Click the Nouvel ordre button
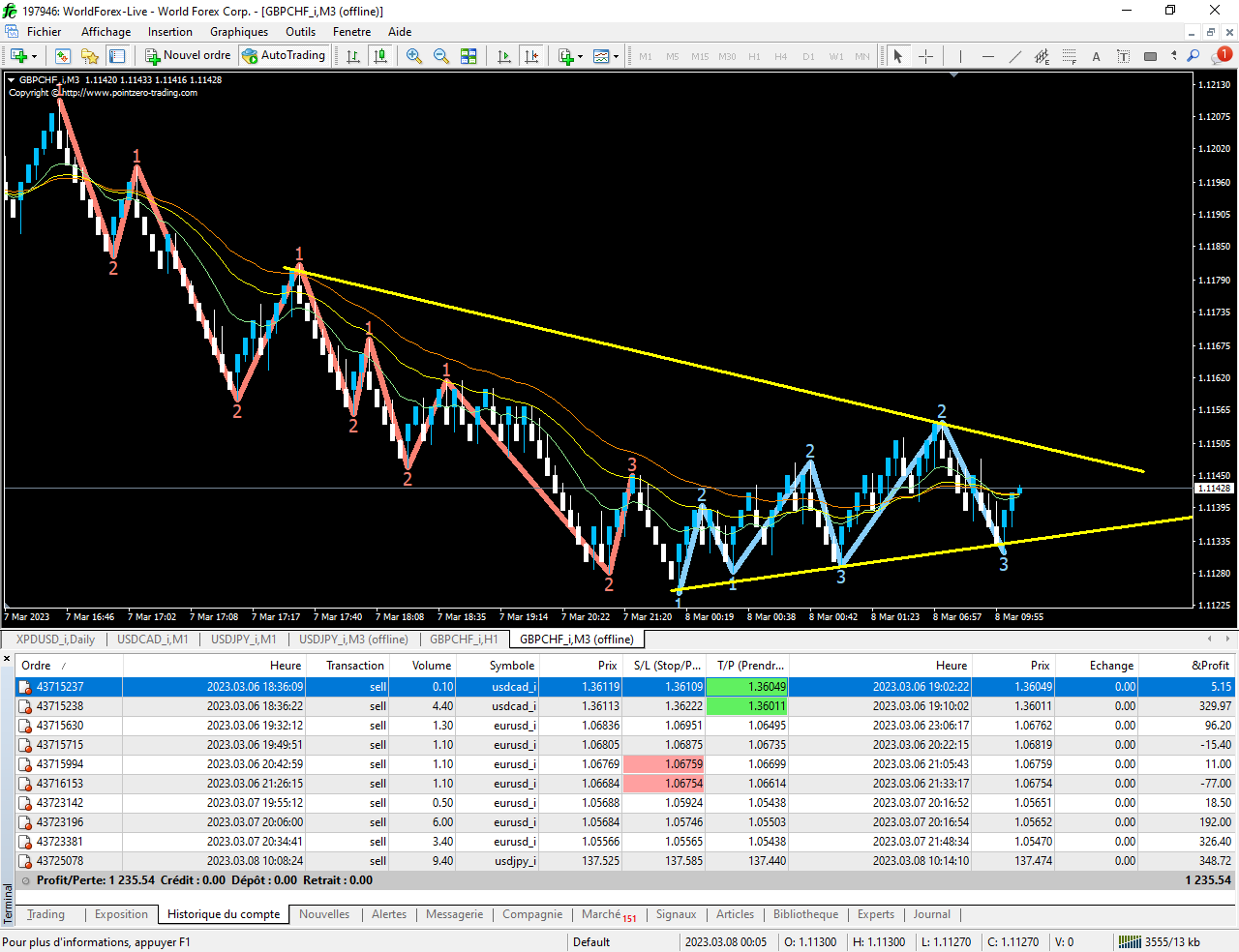 click(188, 55)
